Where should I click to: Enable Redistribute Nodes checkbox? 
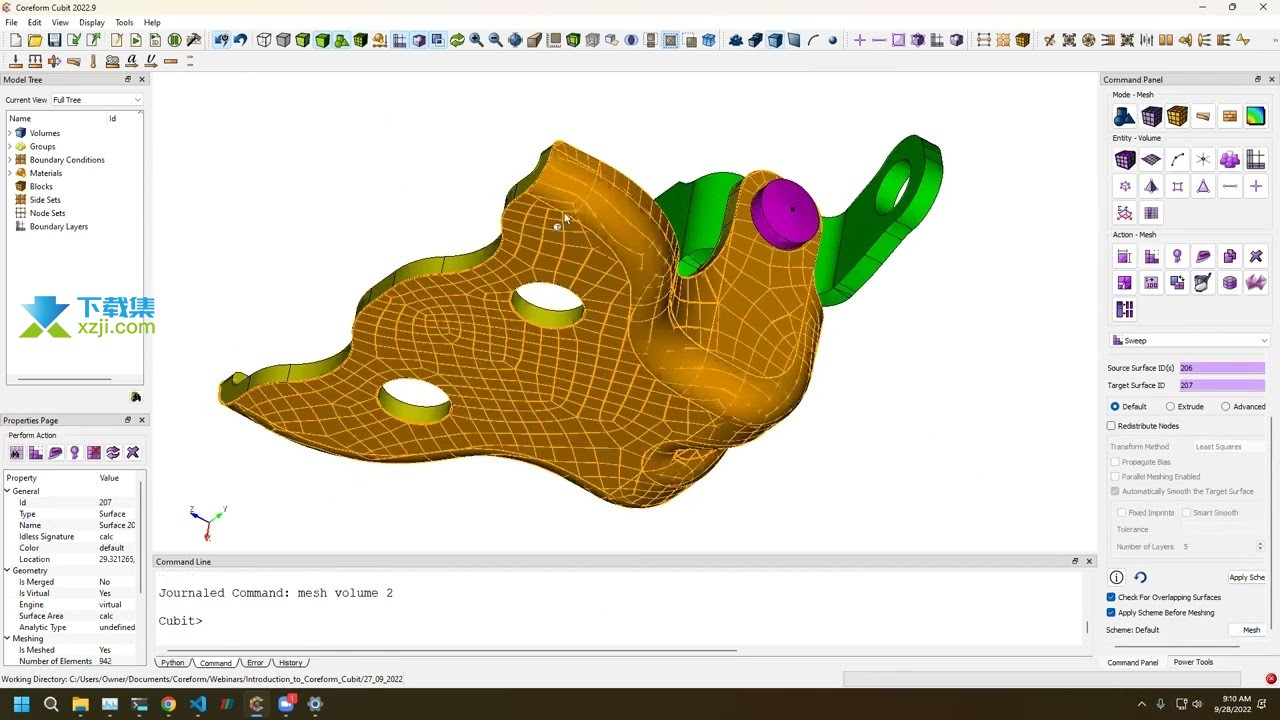point(1111,426)
